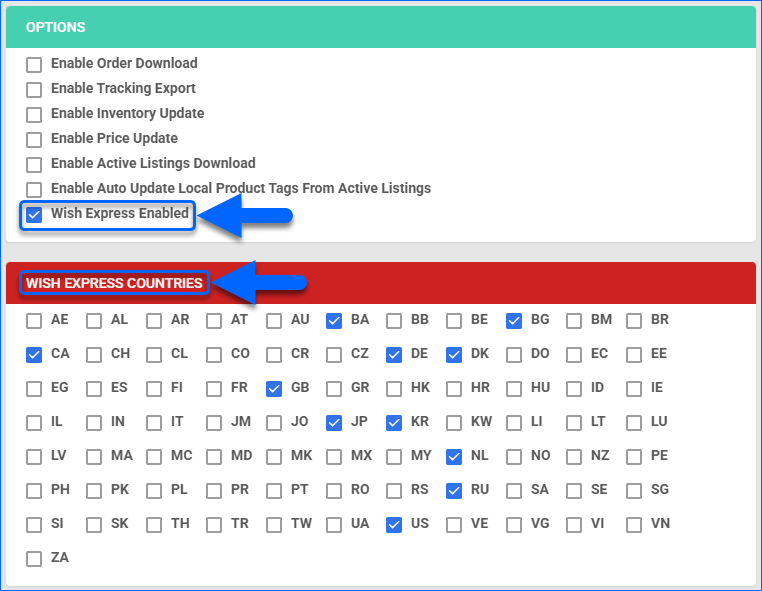Uncheck the GB country checkbox
Image resolution: width=762 pixels, height=591 pixels.
pos(274,388)
